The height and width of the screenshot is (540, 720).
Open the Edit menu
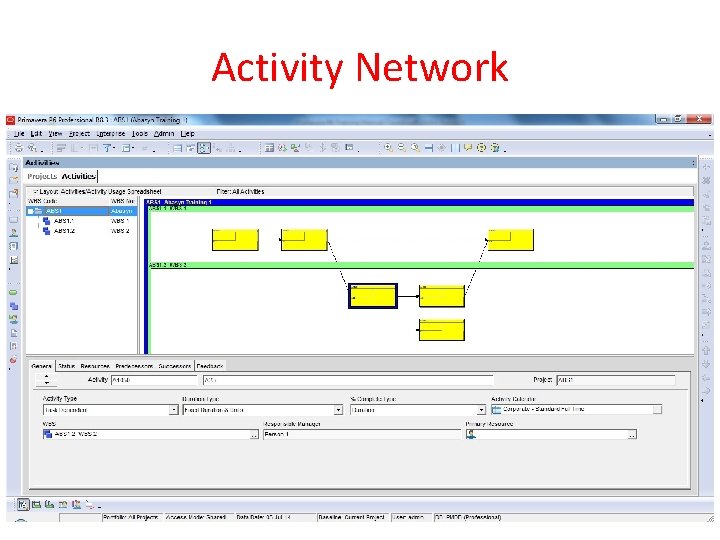click(36, 134)
